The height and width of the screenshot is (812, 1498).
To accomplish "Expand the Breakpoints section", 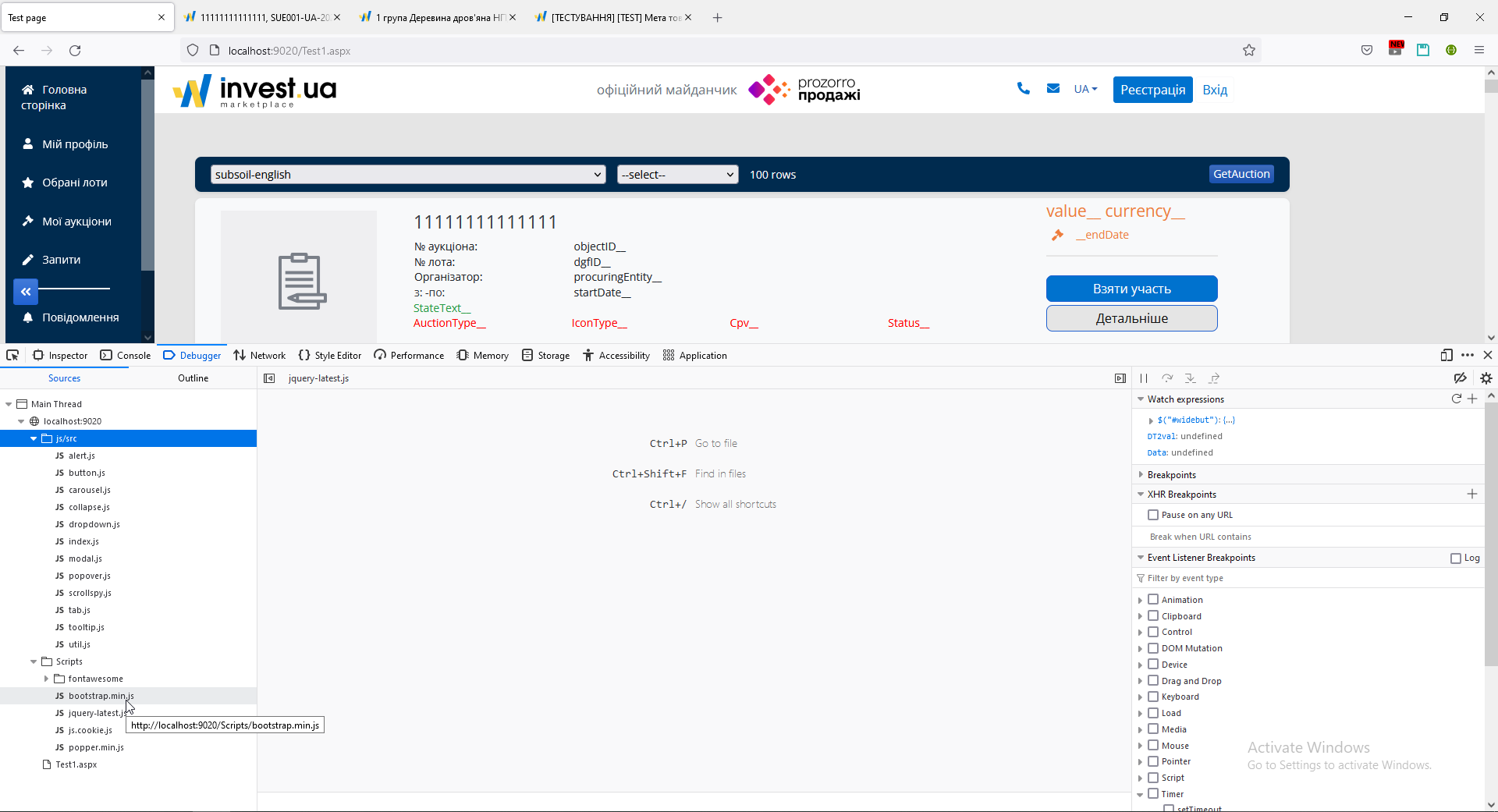I will point(1141,474).
